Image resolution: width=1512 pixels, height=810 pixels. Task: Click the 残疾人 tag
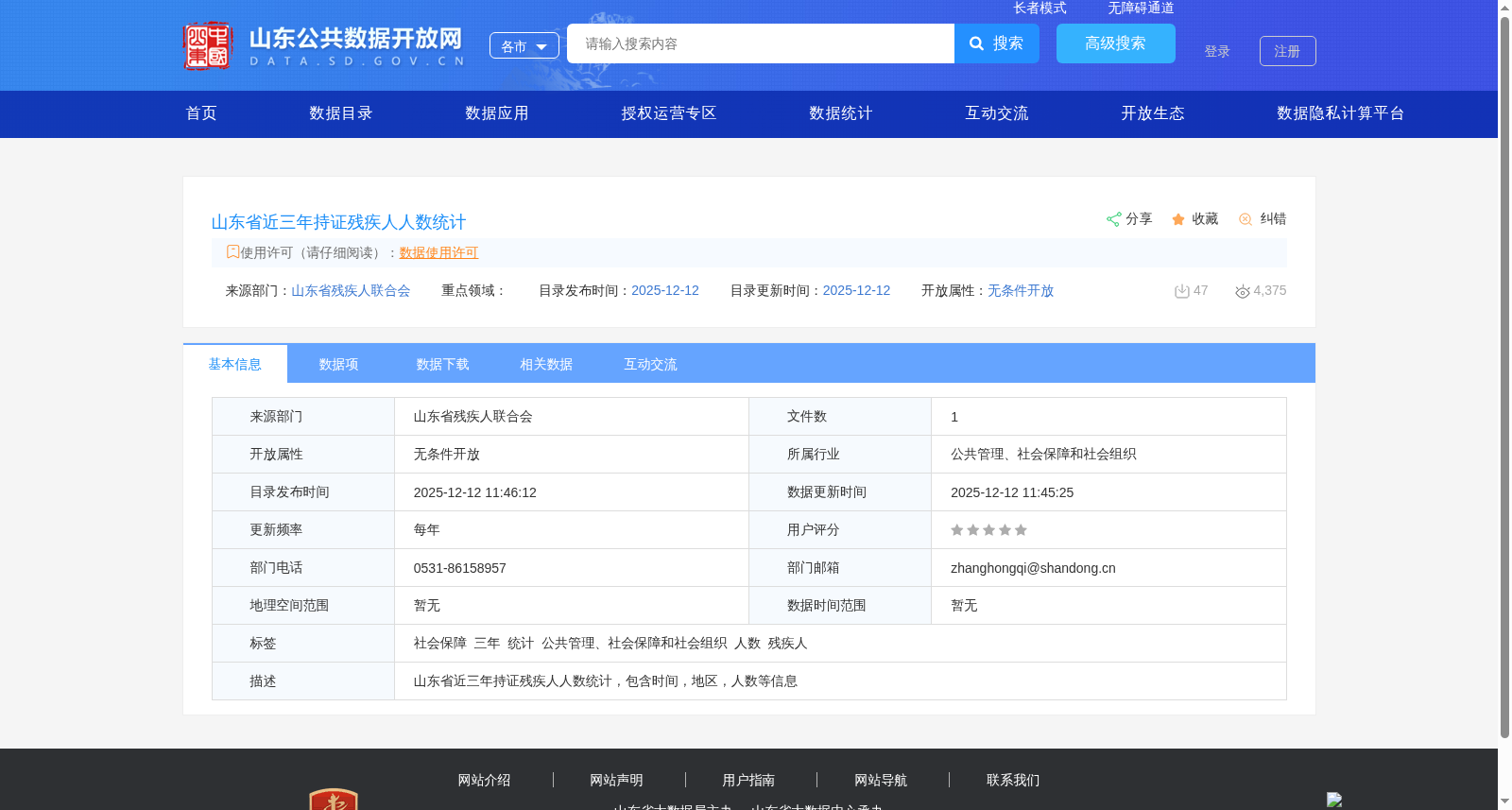point(788,643)
